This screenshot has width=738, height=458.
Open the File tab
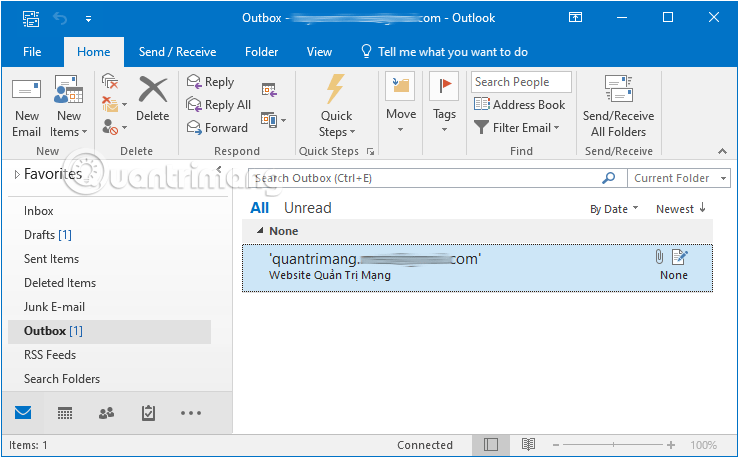pyautogui.click(x=32, y=52)
